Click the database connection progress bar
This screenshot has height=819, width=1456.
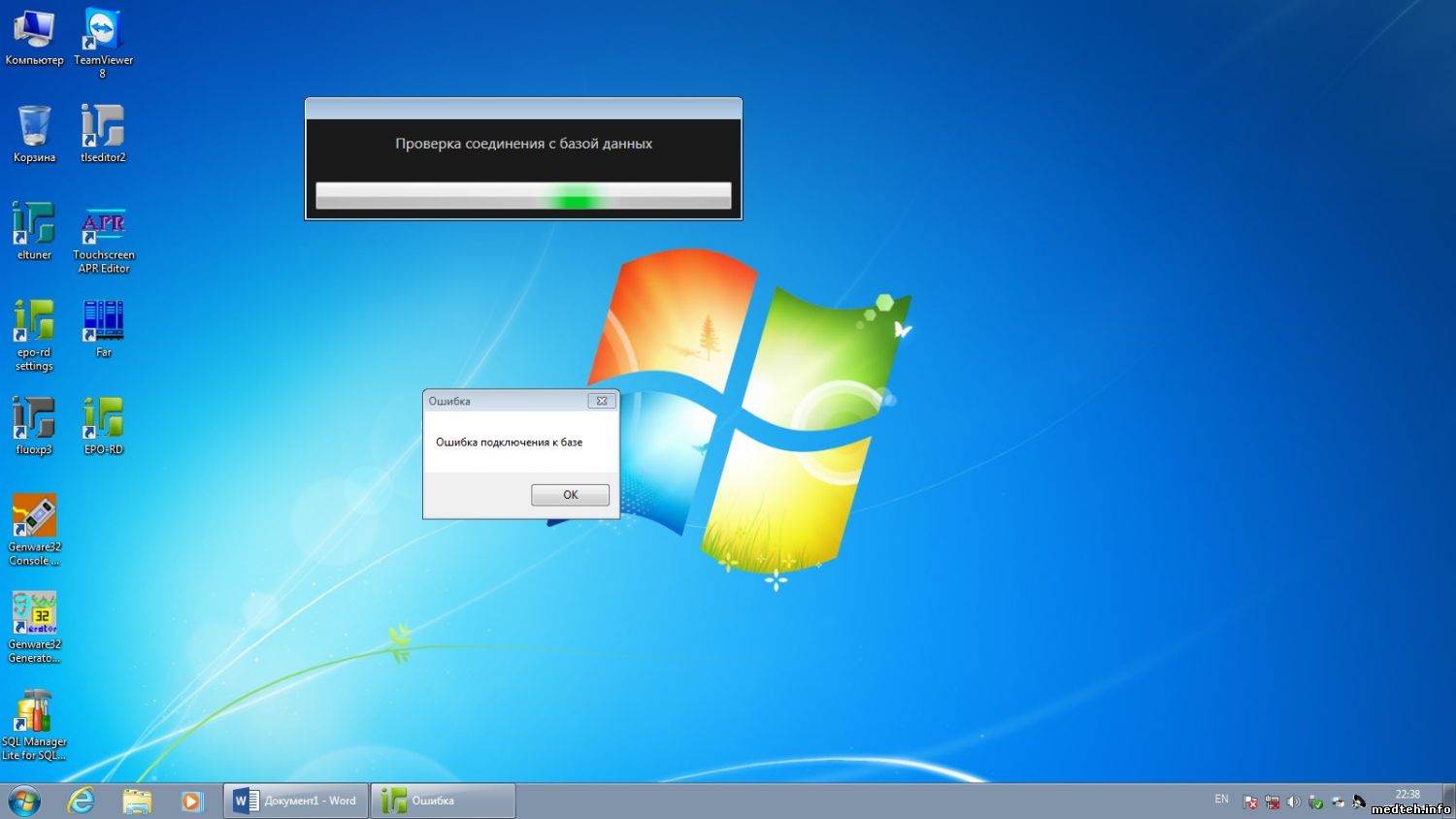(523, 196)
